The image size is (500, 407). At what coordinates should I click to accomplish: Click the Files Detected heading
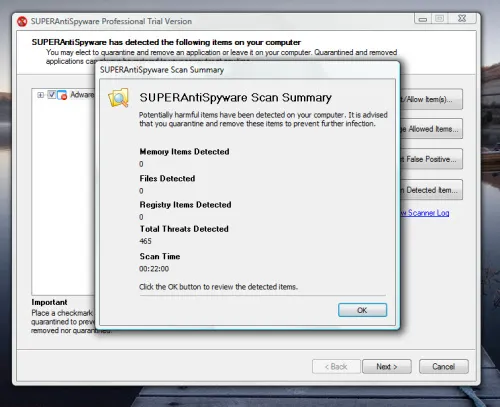[x=167, y=178]
